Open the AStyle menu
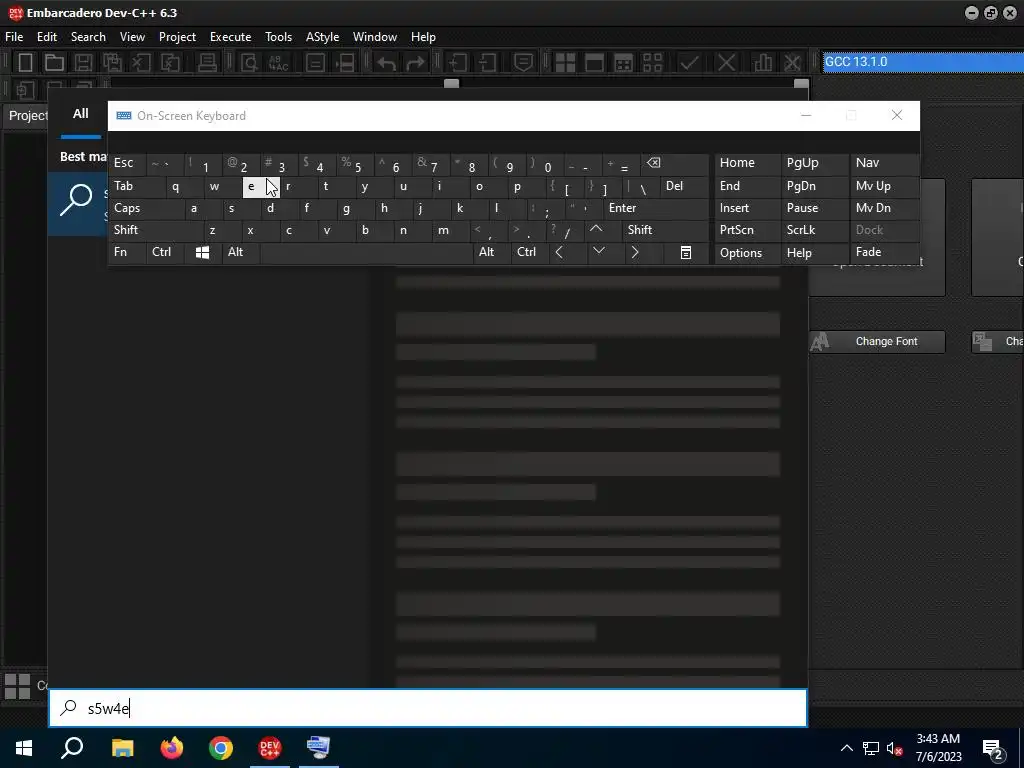The image size is (1024, 768). click(x=323, y=37)
